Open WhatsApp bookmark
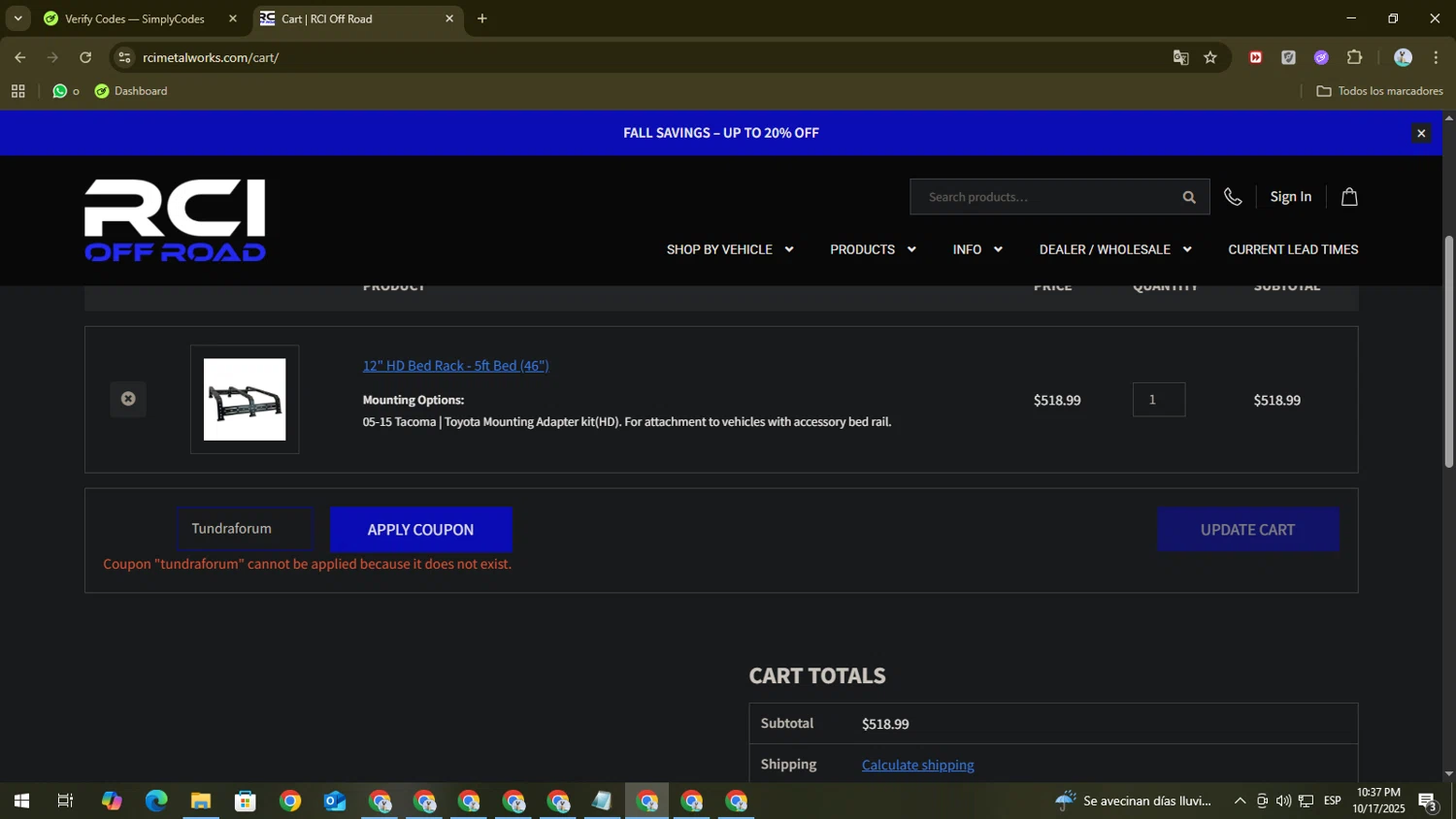The height and width of the screenshot is (819, 1456). (x=65, y=91)
